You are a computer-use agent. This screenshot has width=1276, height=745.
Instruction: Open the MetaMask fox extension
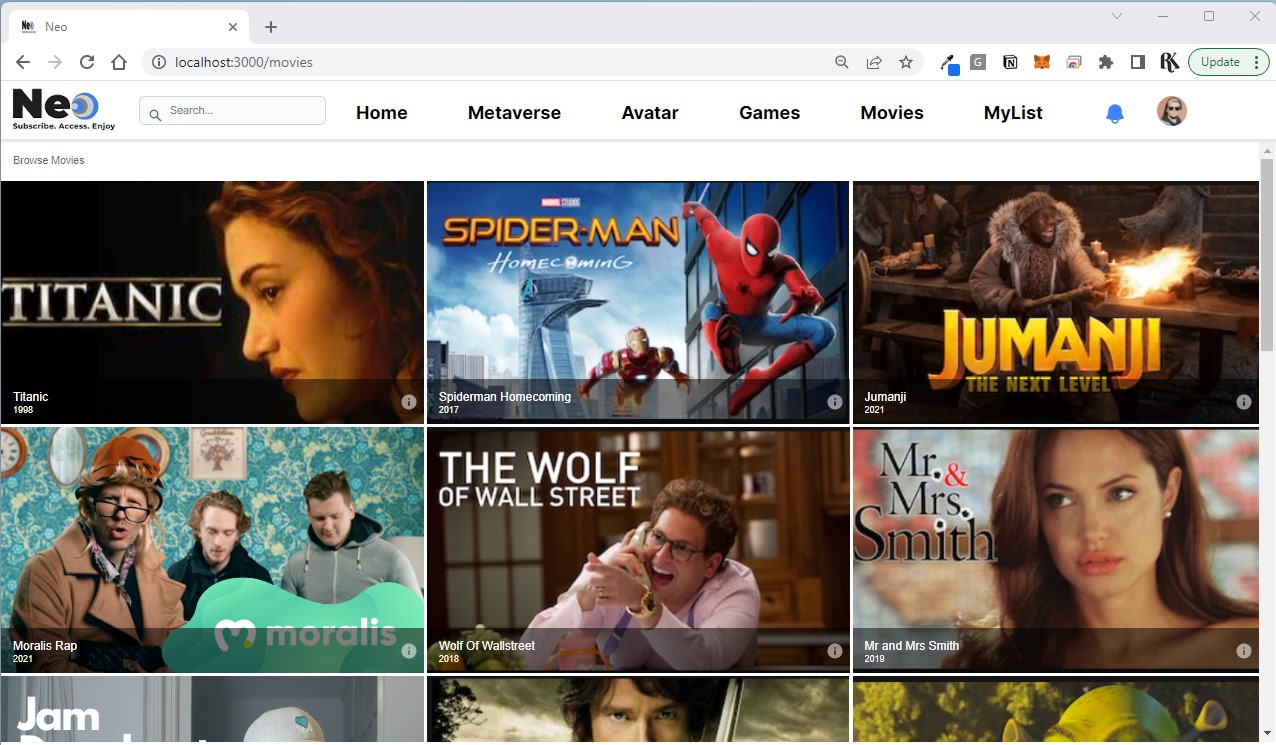point(1042,62)
